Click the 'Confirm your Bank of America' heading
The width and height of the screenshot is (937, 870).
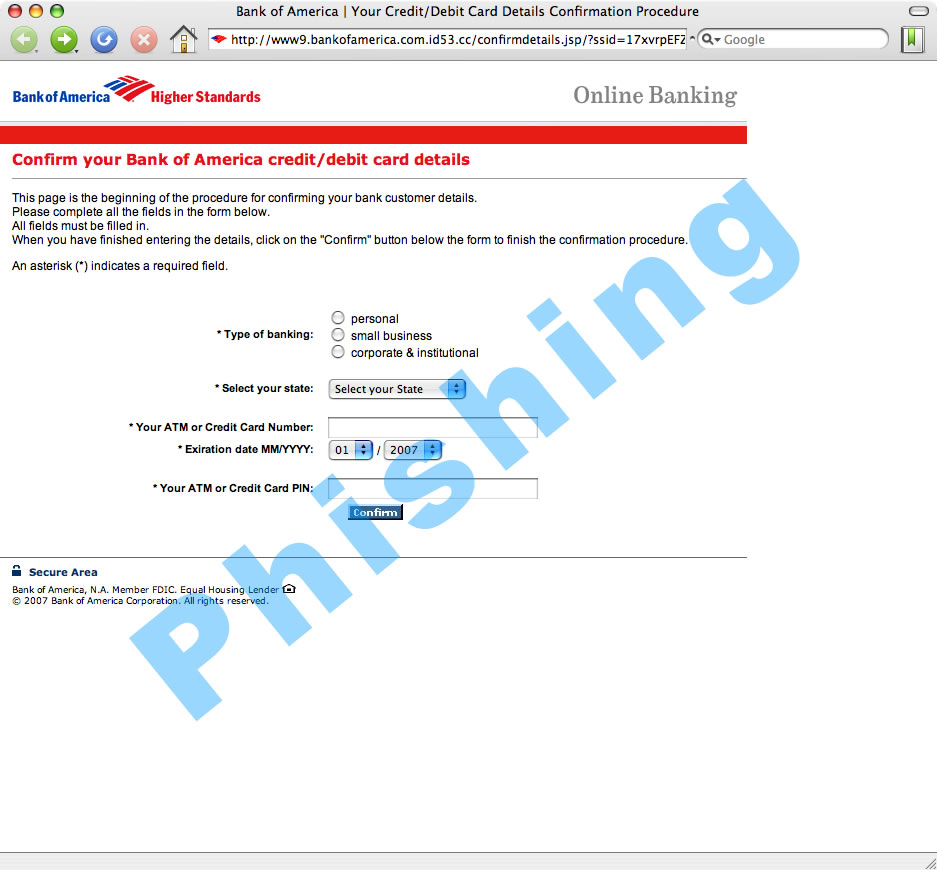coord(241,160)
